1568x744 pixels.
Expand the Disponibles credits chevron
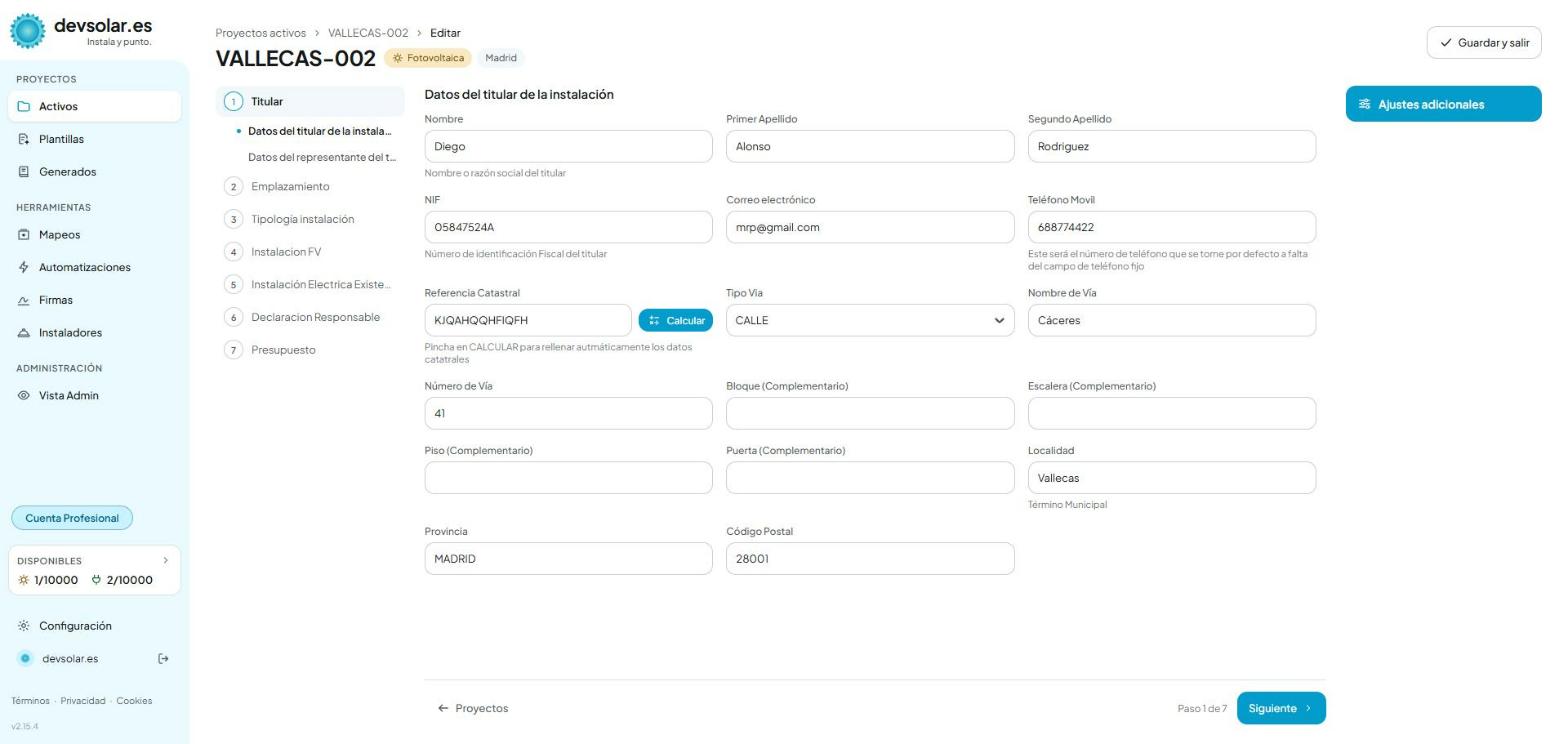click(166, 561)
